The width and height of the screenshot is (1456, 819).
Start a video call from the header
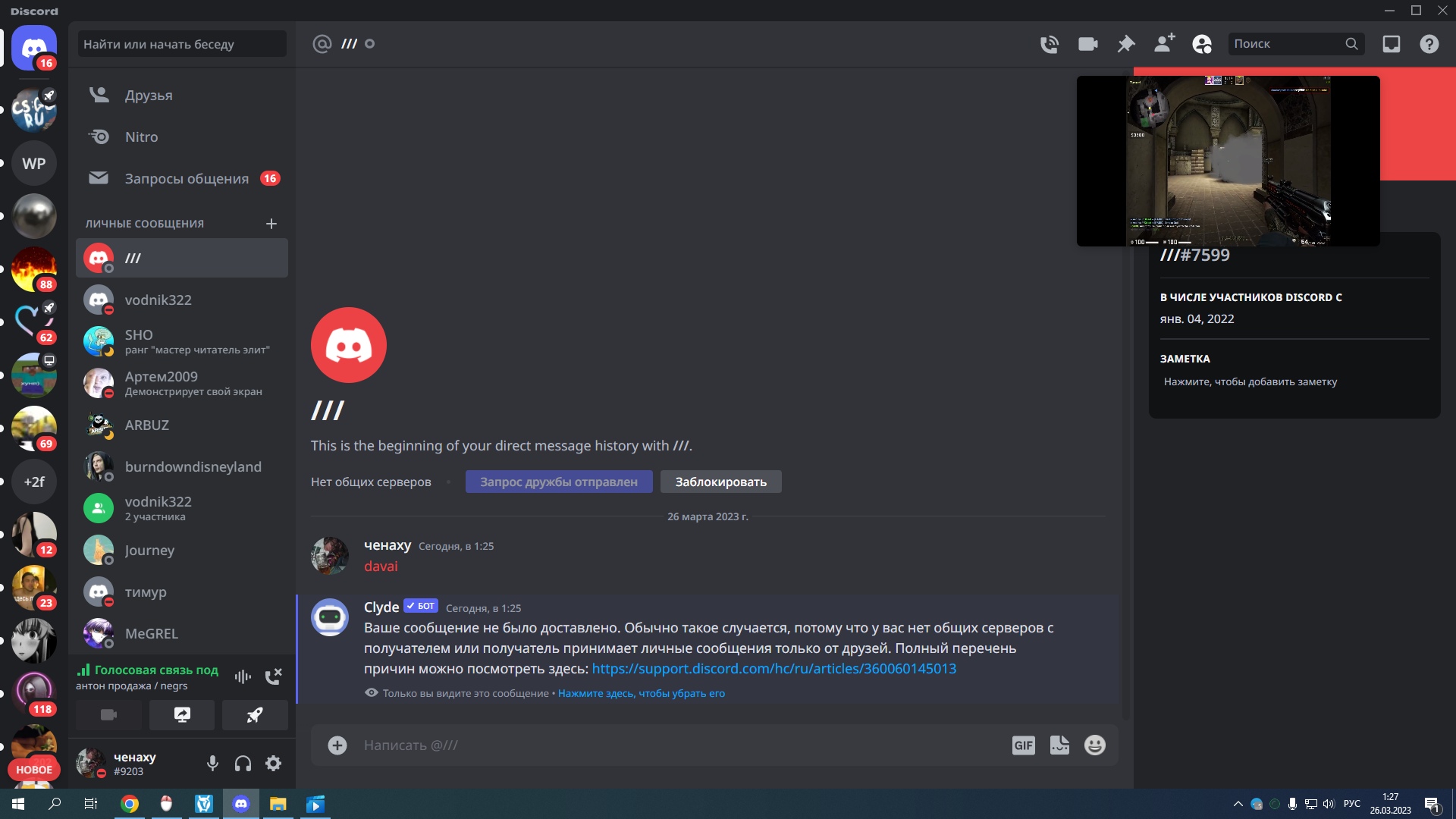[x=1087, y=44]
